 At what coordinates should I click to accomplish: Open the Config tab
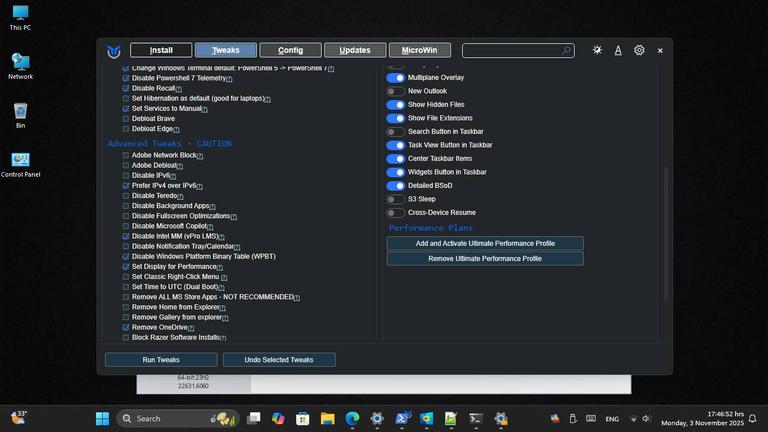[290, 50]
